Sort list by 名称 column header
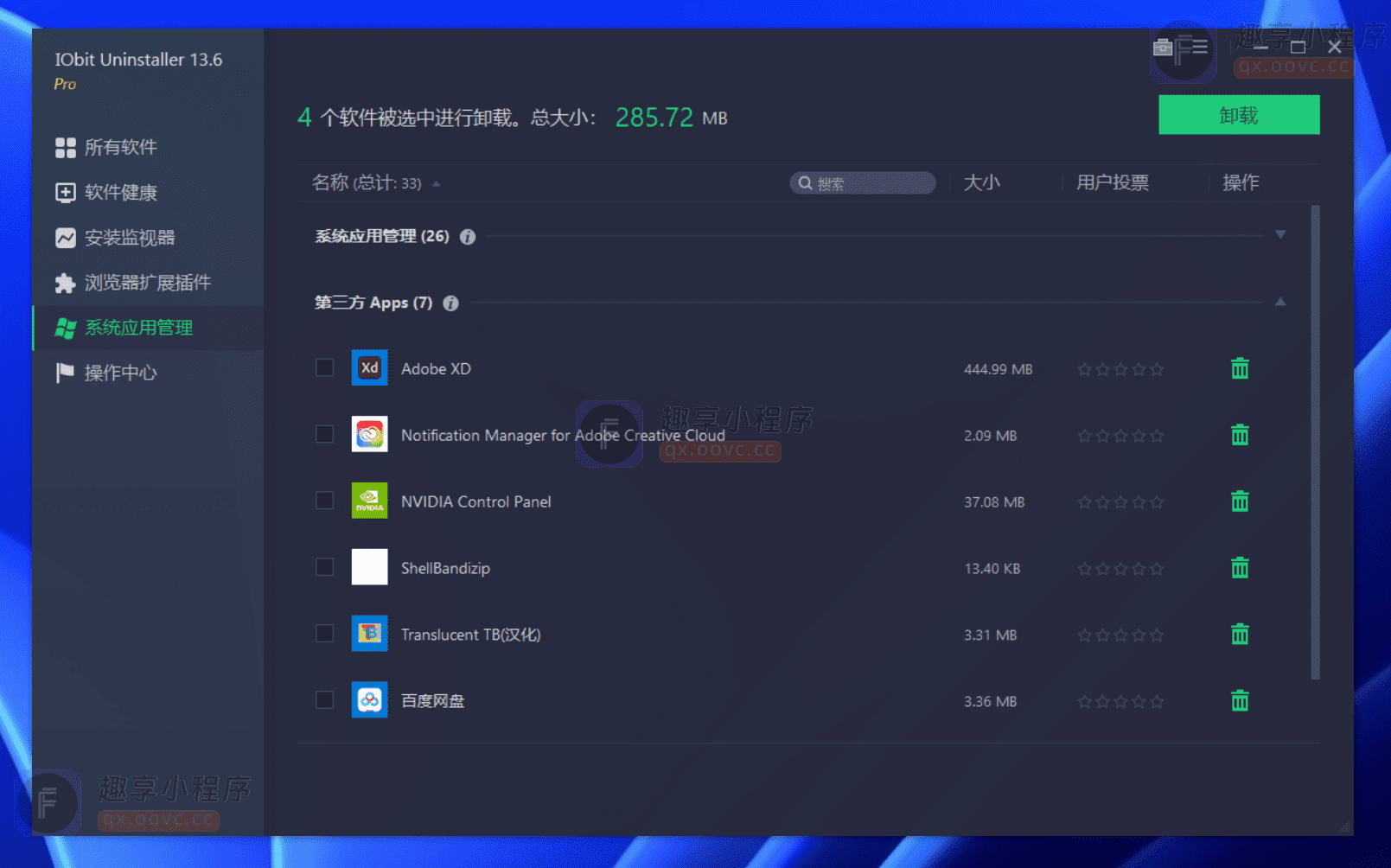 367,182
